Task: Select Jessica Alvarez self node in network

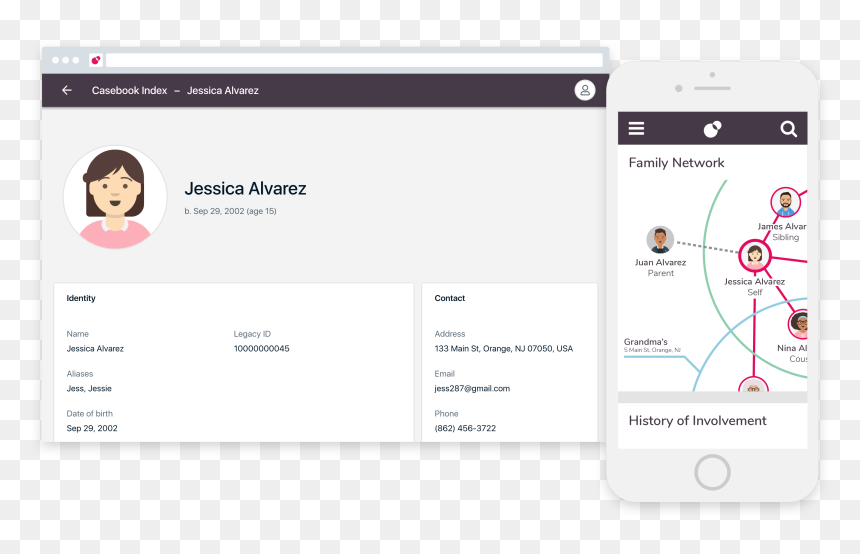Action: [755, 255]
